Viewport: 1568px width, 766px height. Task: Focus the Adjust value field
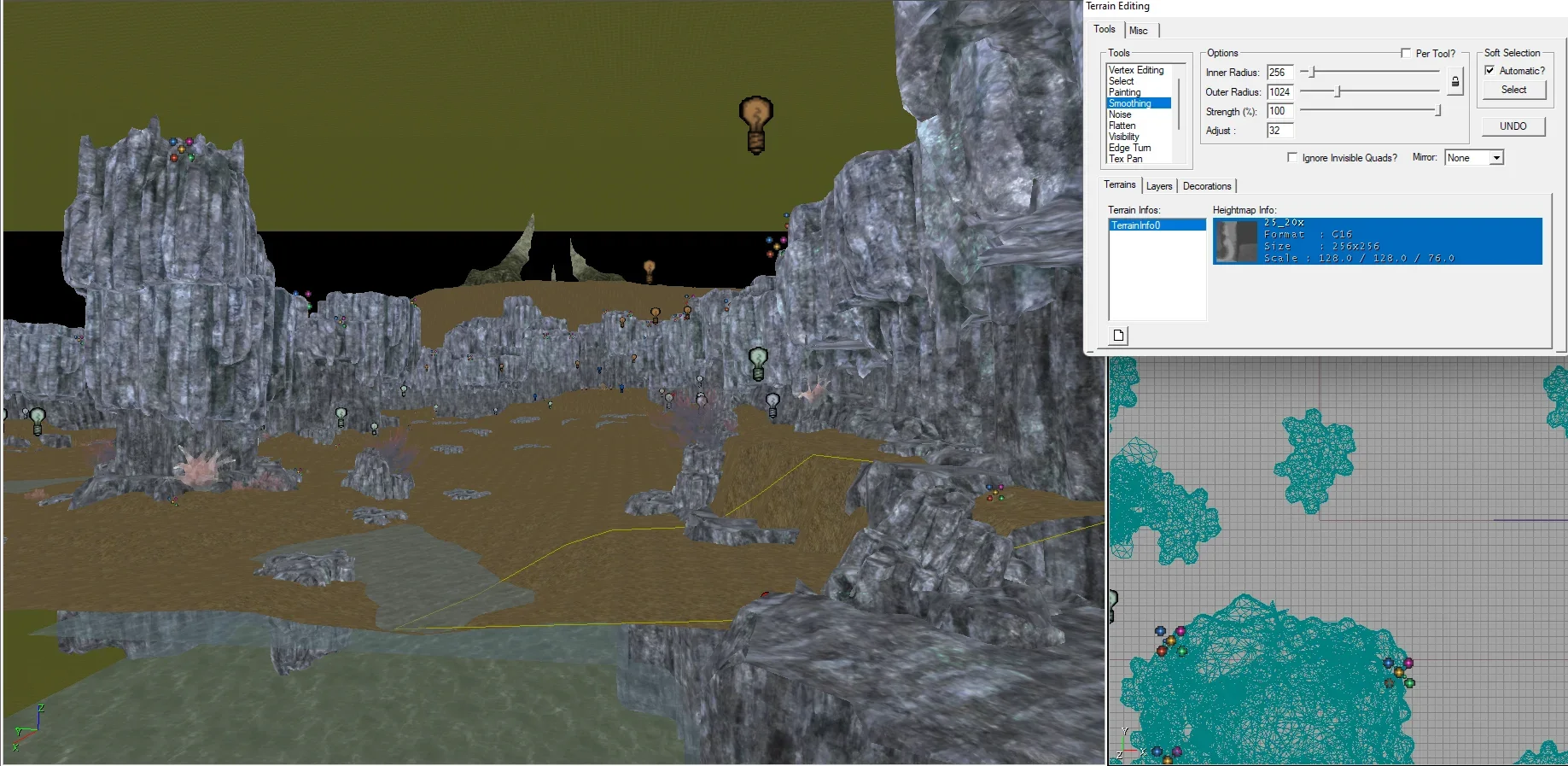coord(1279,131)
